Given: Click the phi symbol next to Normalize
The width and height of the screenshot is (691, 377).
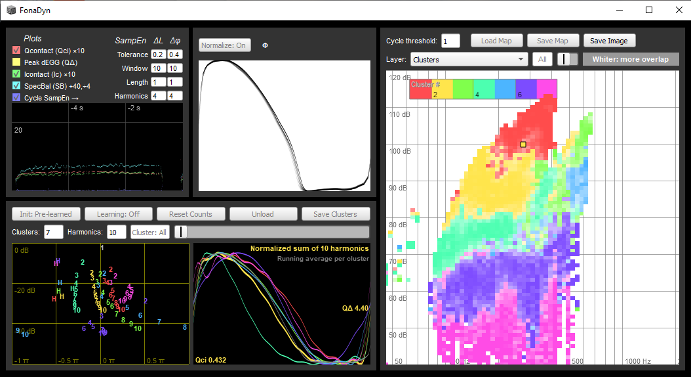Looking at the screenshot, I should pyautogui.click(x=265, y=45).
